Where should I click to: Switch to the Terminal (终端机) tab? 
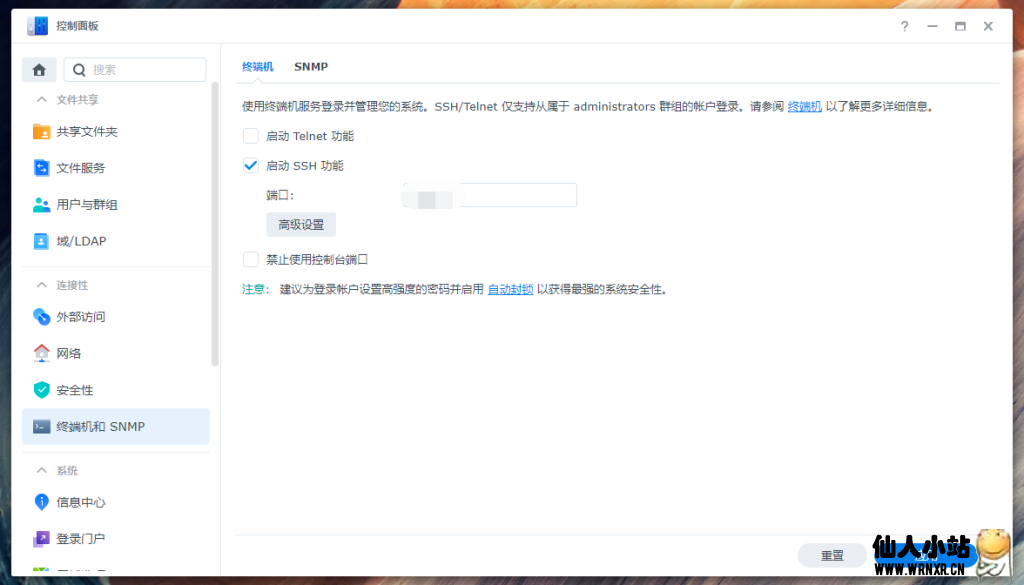click(257, 67)
